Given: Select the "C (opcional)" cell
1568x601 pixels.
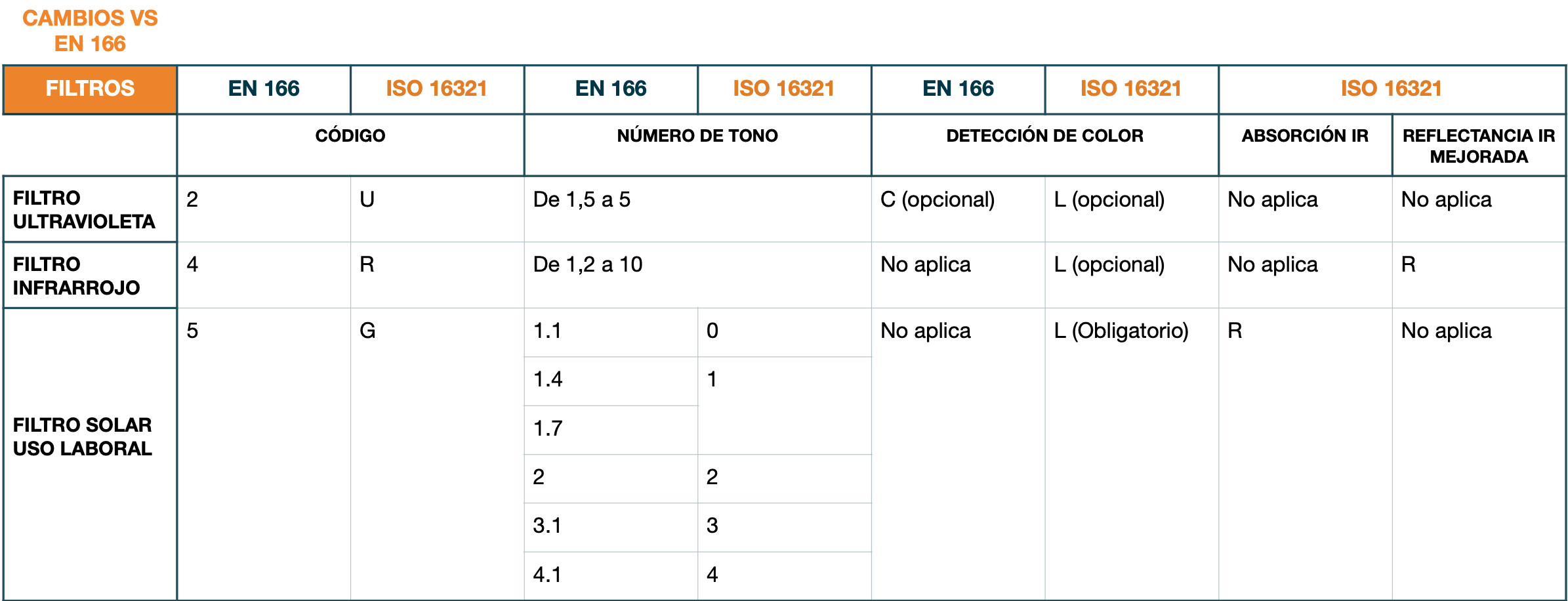Looking at the screenshot, I should (937, 199).
